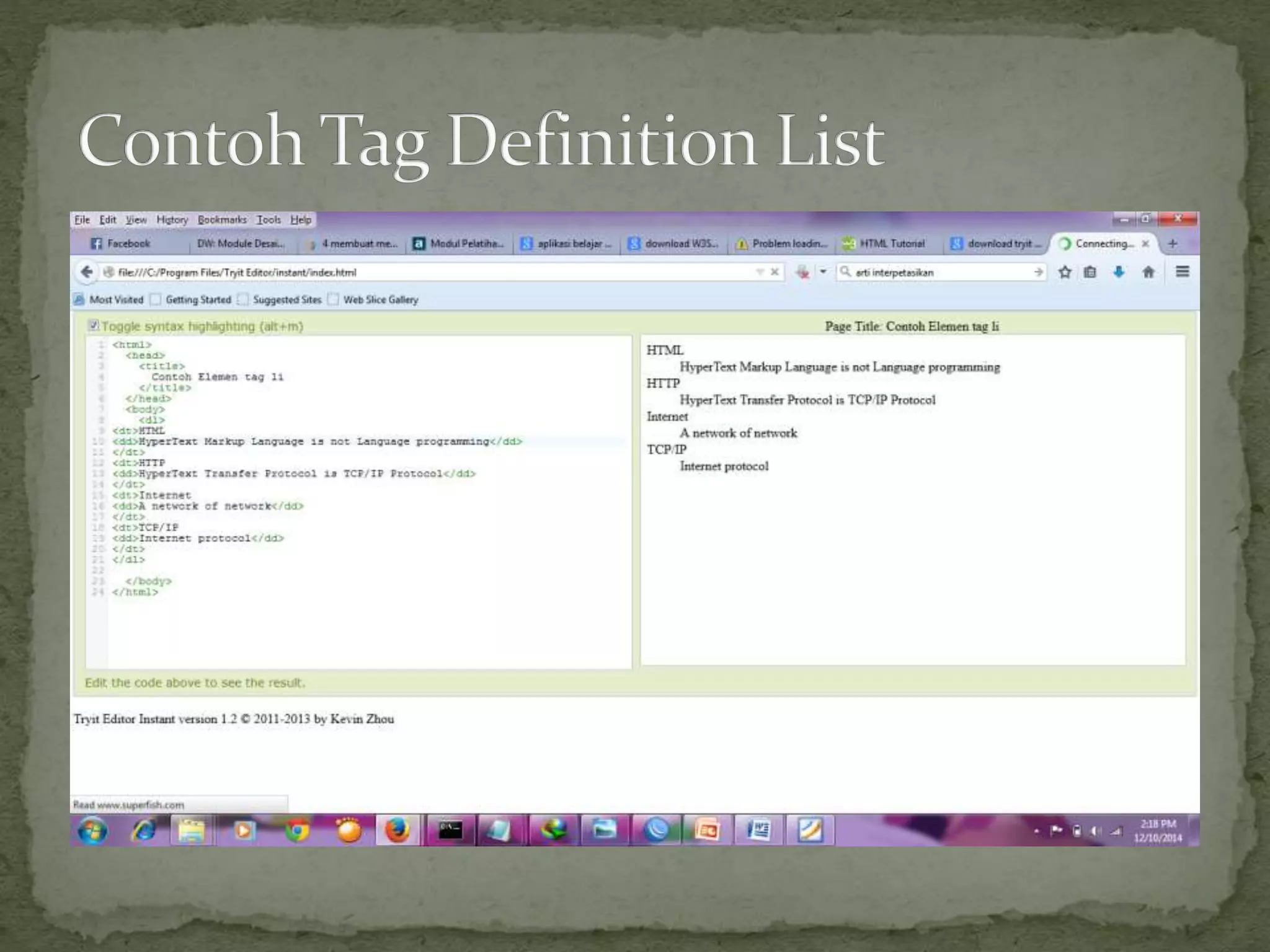The width and height of the screenshot is (1270, 952).
Task: Expand the address bar history dropdown arrow
Action: point(760,272)
